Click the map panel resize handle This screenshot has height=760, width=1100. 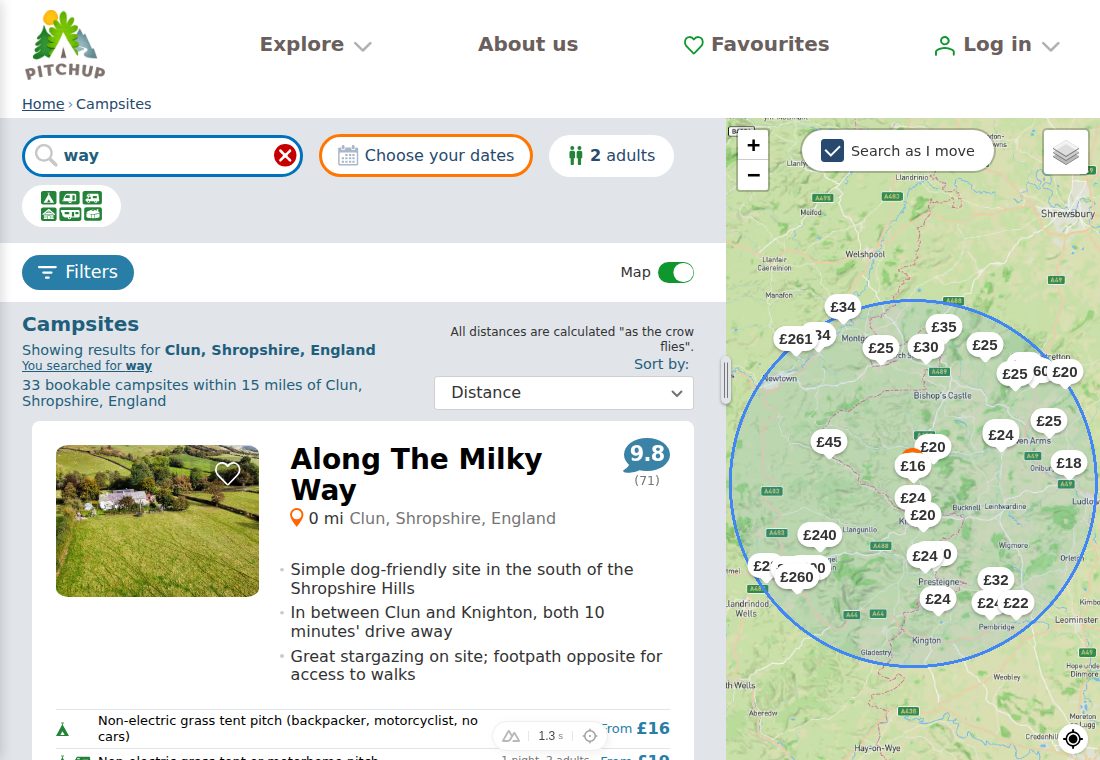[x=726, y=380]
